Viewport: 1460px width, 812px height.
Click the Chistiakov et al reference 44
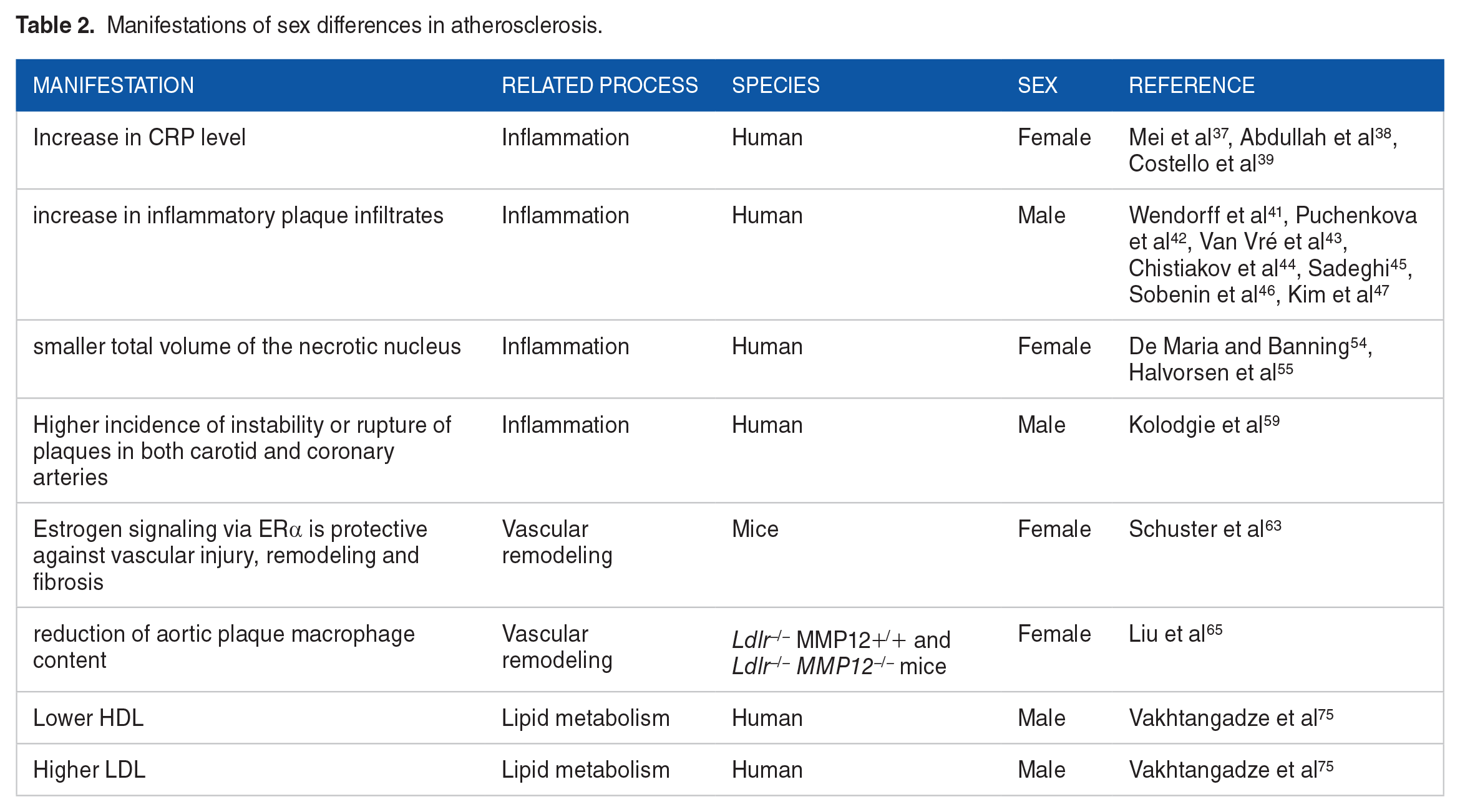click(1212, 268)
